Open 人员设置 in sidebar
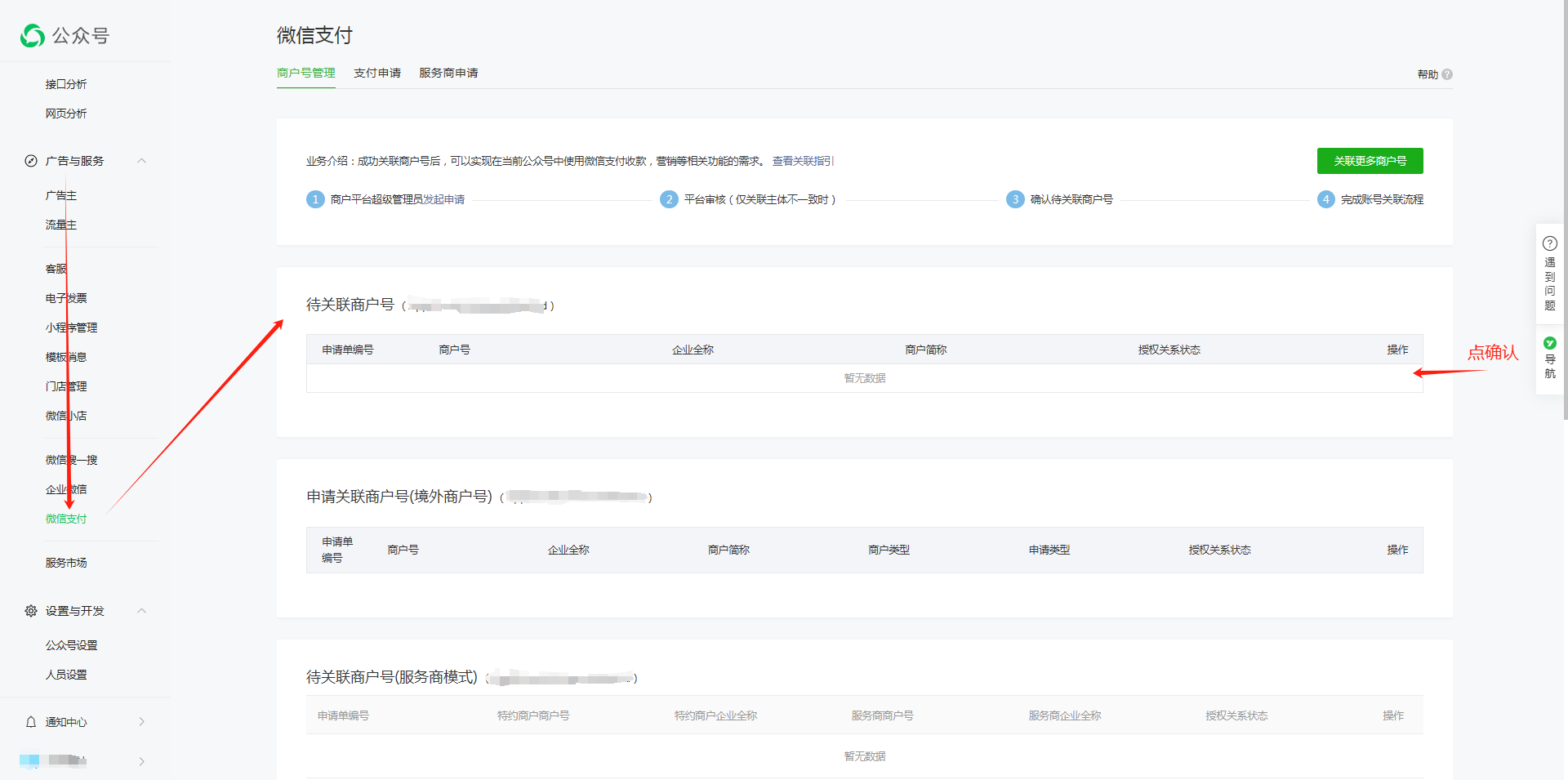The height and width of the screenshot is (780, 1568). pos(66,675)
